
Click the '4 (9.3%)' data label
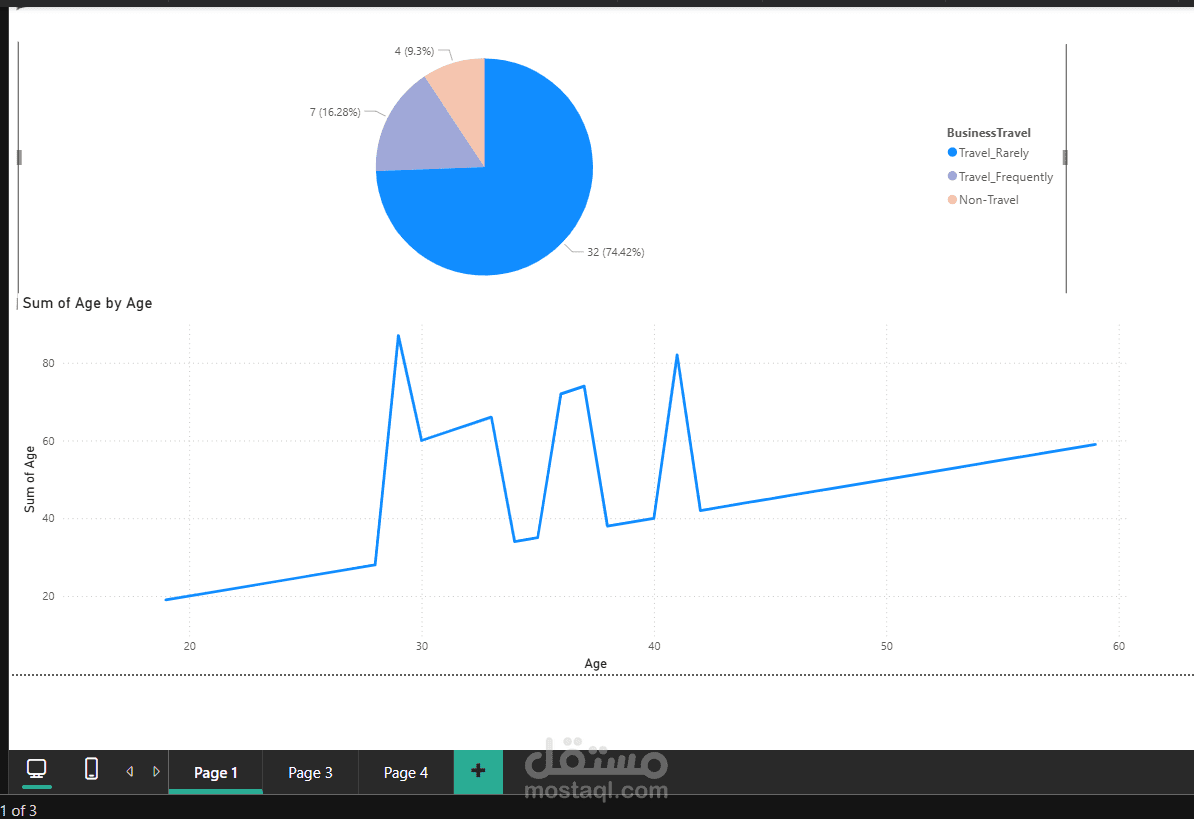(x=414, y=51)
